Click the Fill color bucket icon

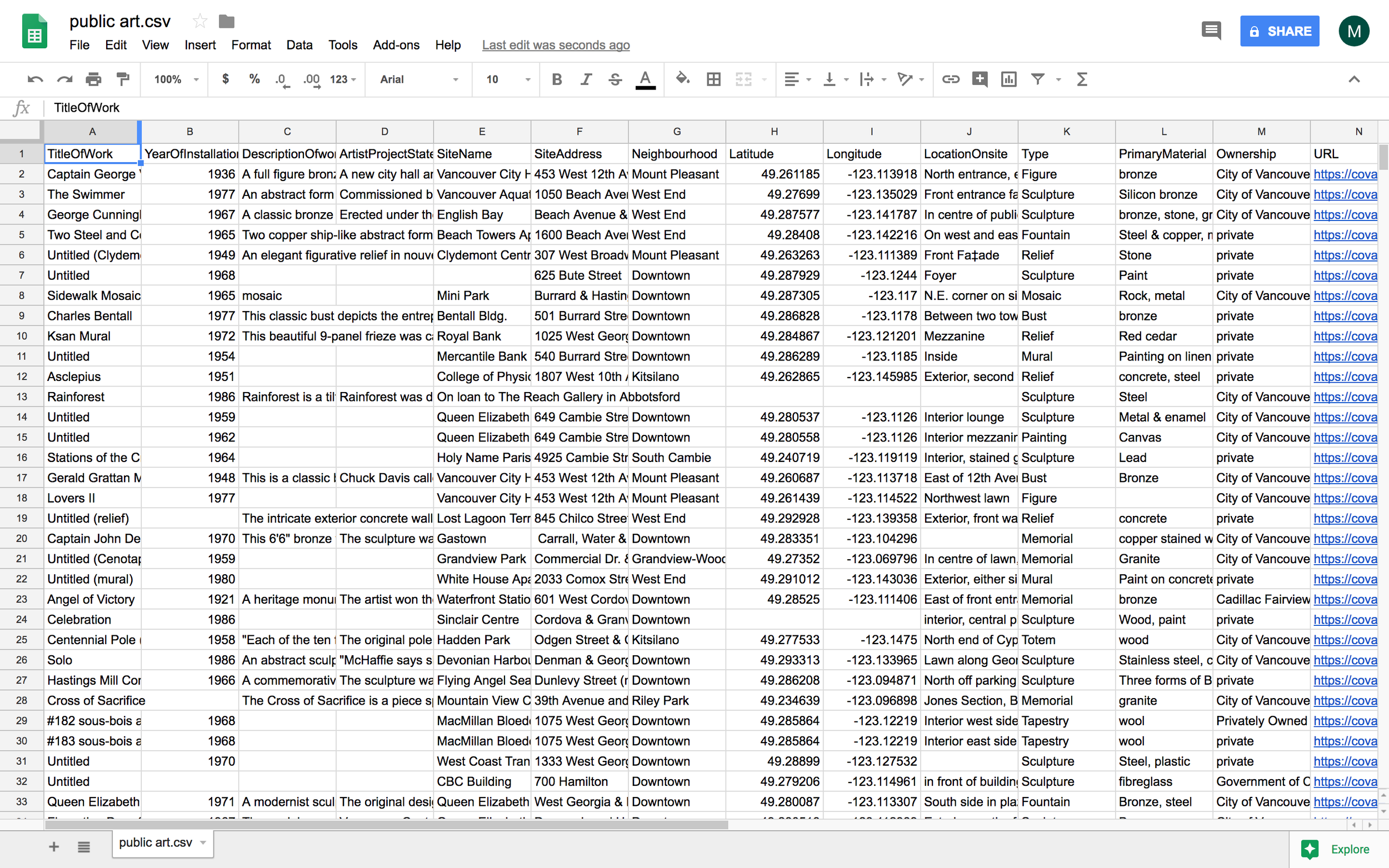point(682,79)
